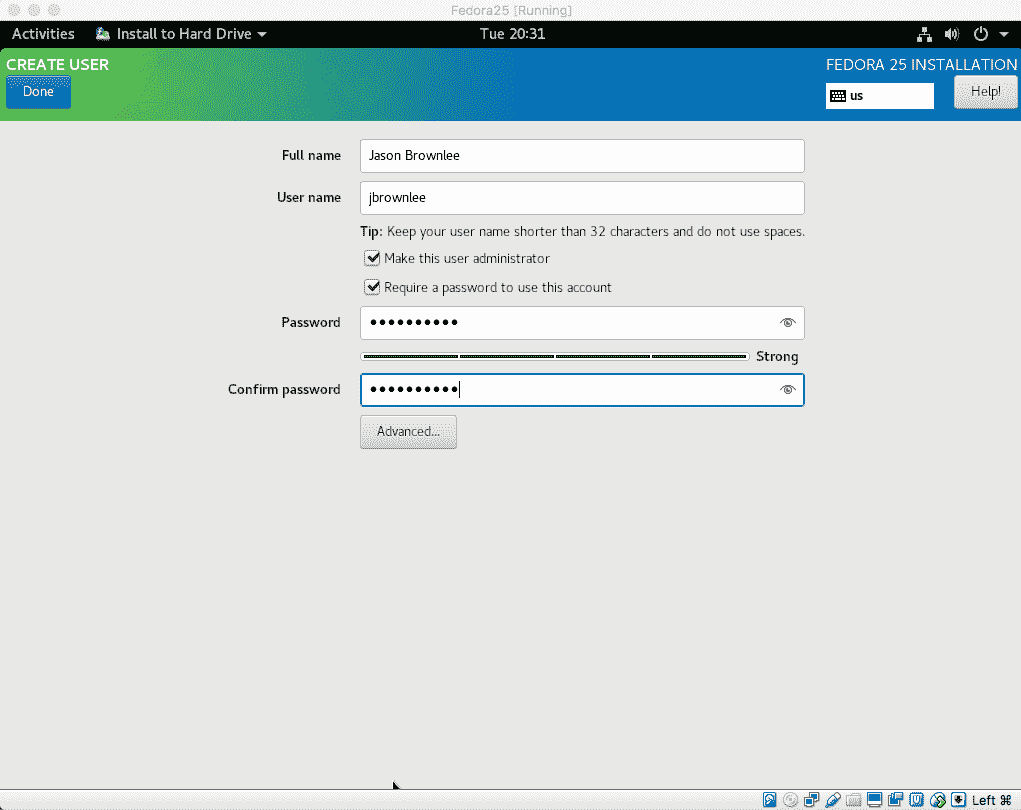
Task: Focus the Confirm password input field
Action: click(x=582, y=390)
